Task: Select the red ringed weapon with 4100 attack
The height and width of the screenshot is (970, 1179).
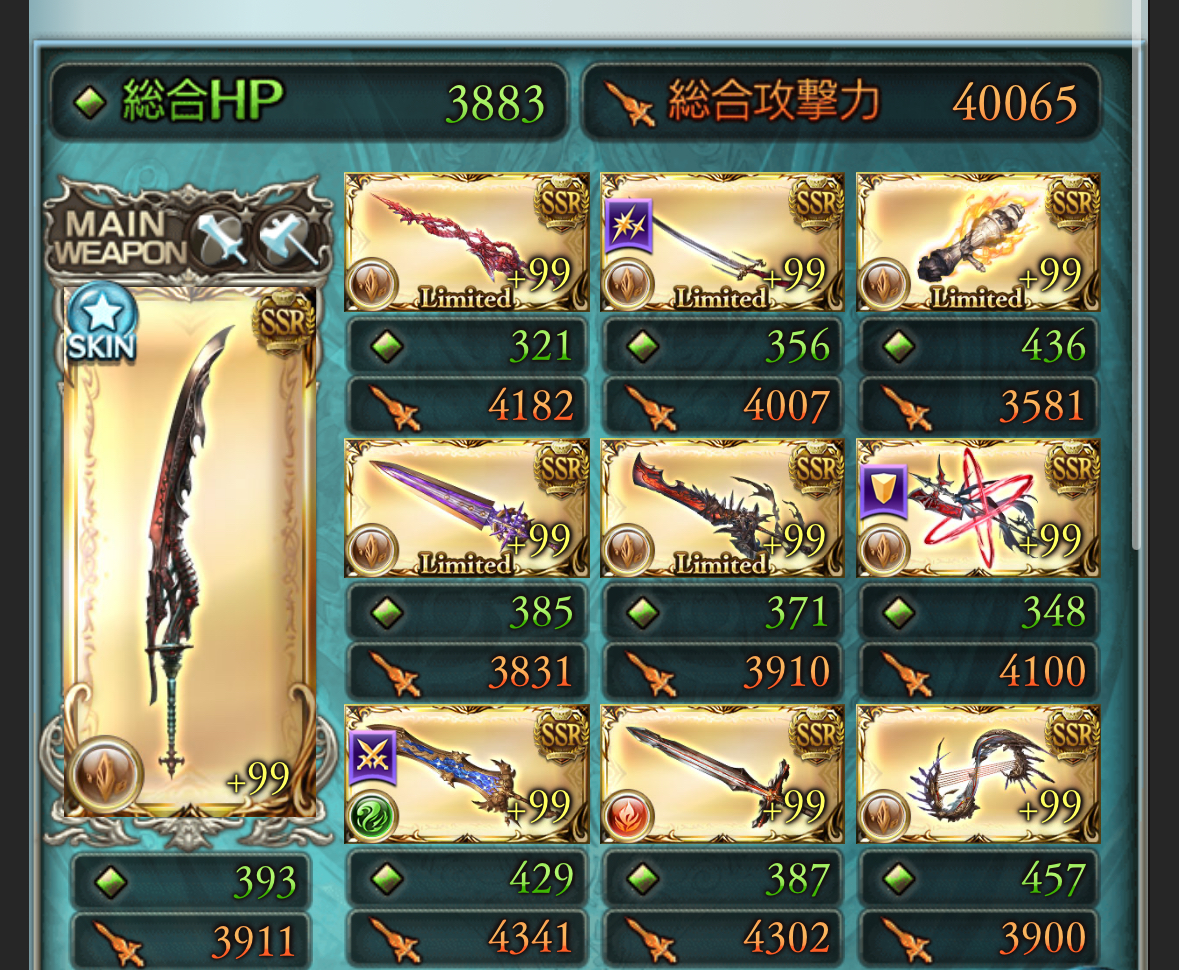Action: 977,508
